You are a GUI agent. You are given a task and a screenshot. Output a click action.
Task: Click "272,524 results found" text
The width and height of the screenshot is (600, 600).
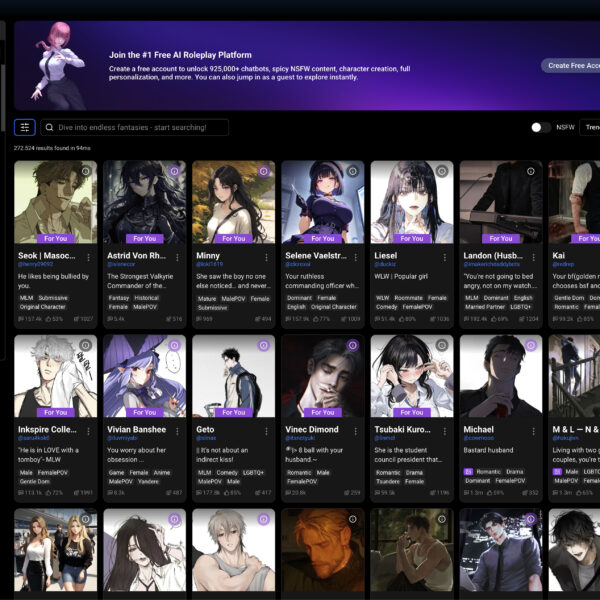pos(52,148)
